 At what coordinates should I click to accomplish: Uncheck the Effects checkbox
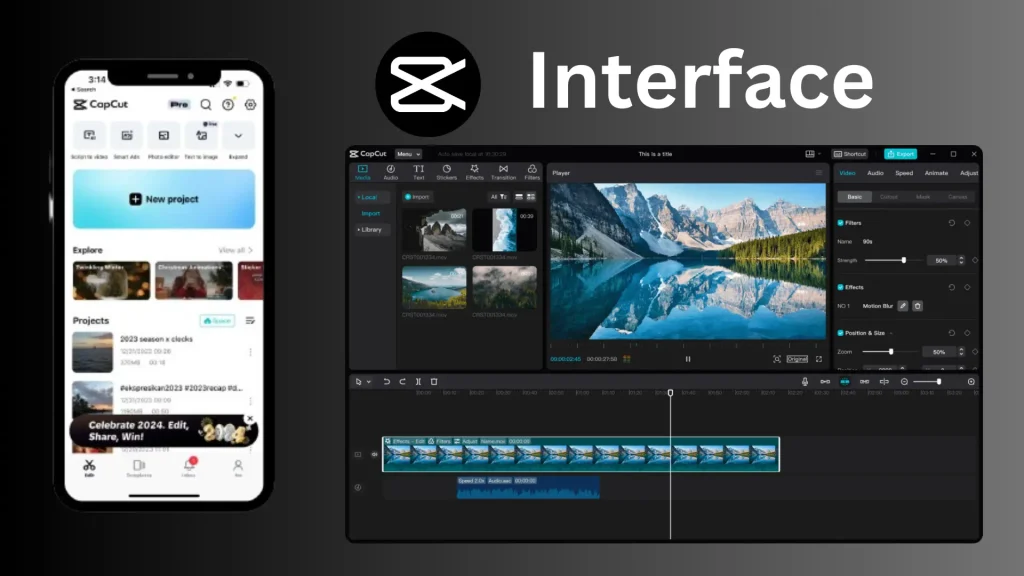coord(840,287)
